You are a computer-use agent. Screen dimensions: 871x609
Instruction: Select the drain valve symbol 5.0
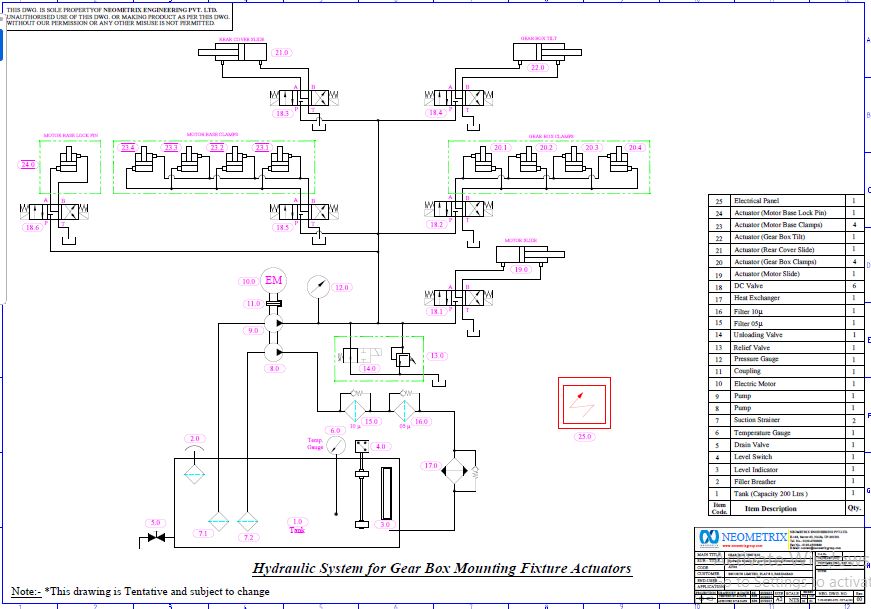click(155, 538)
